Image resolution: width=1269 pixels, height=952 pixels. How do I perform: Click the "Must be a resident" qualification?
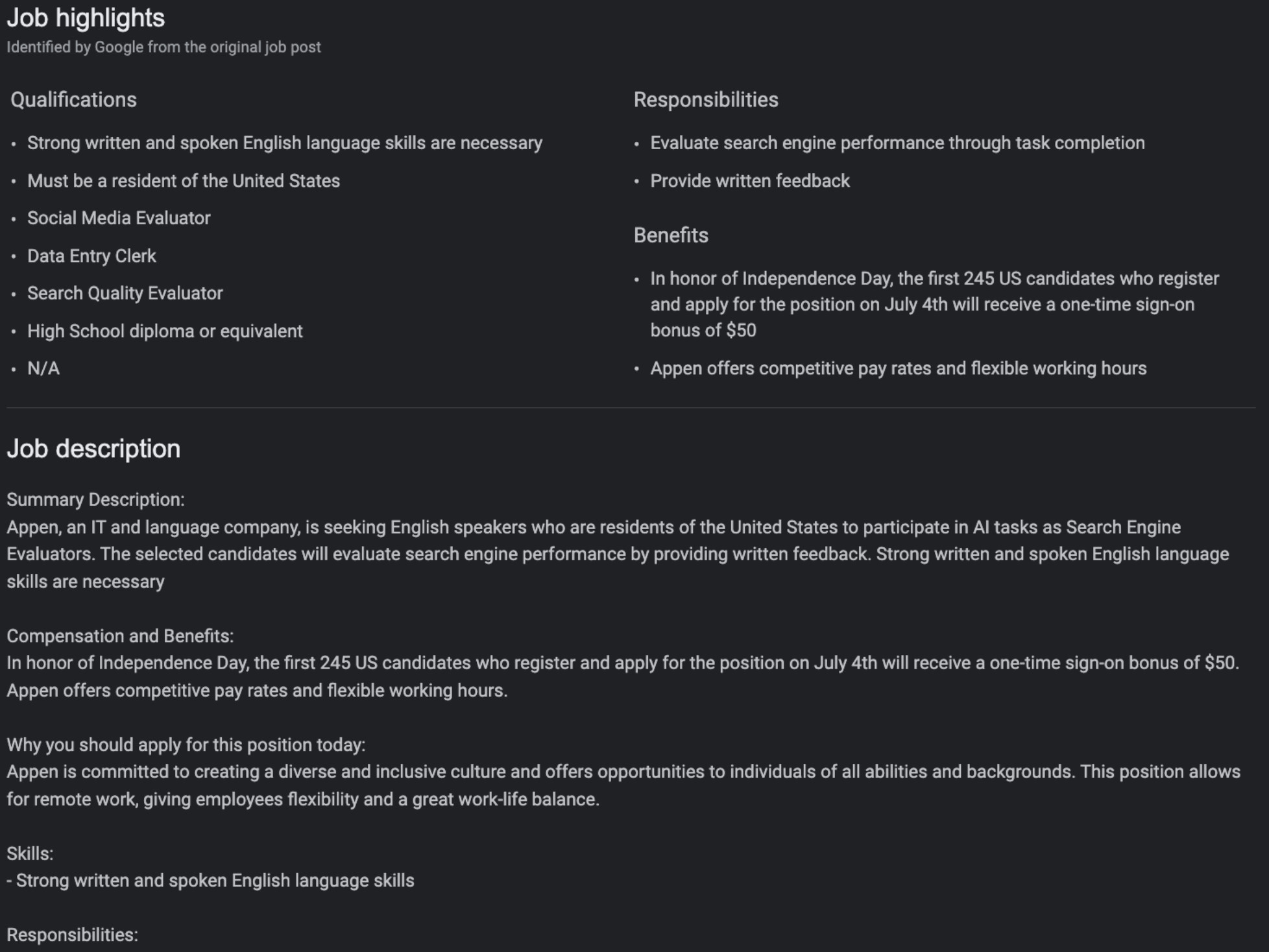[183, 181]
